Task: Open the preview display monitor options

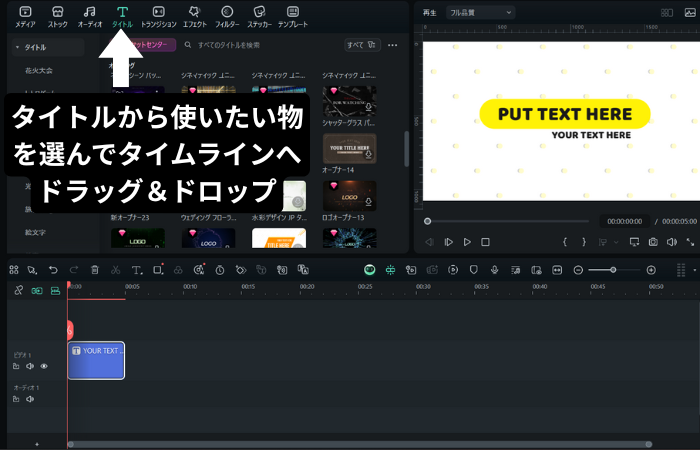Action: click(634, 242)
